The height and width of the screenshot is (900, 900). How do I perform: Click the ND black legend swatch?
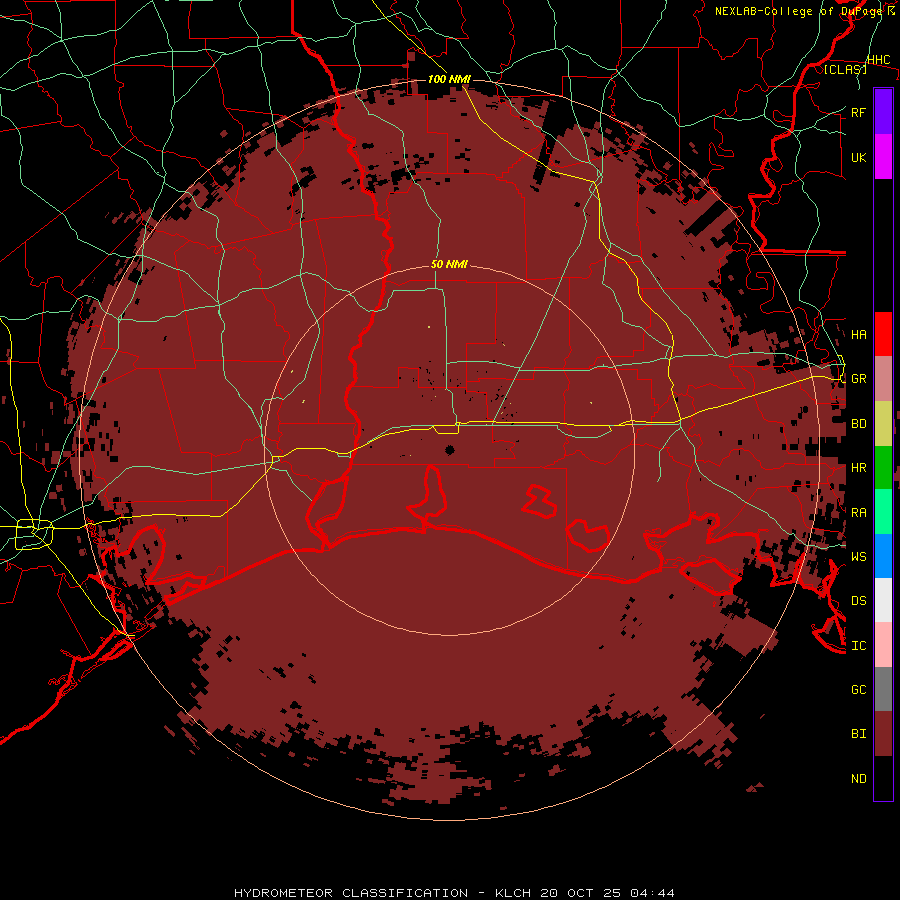883,778
